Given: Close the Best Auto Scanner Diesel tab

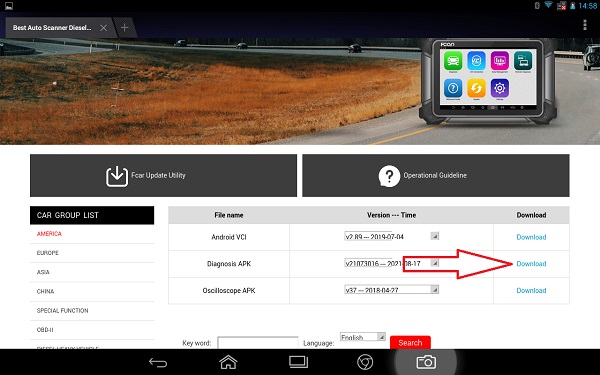Looking at the screenshot, I should [x=103, y=28].
